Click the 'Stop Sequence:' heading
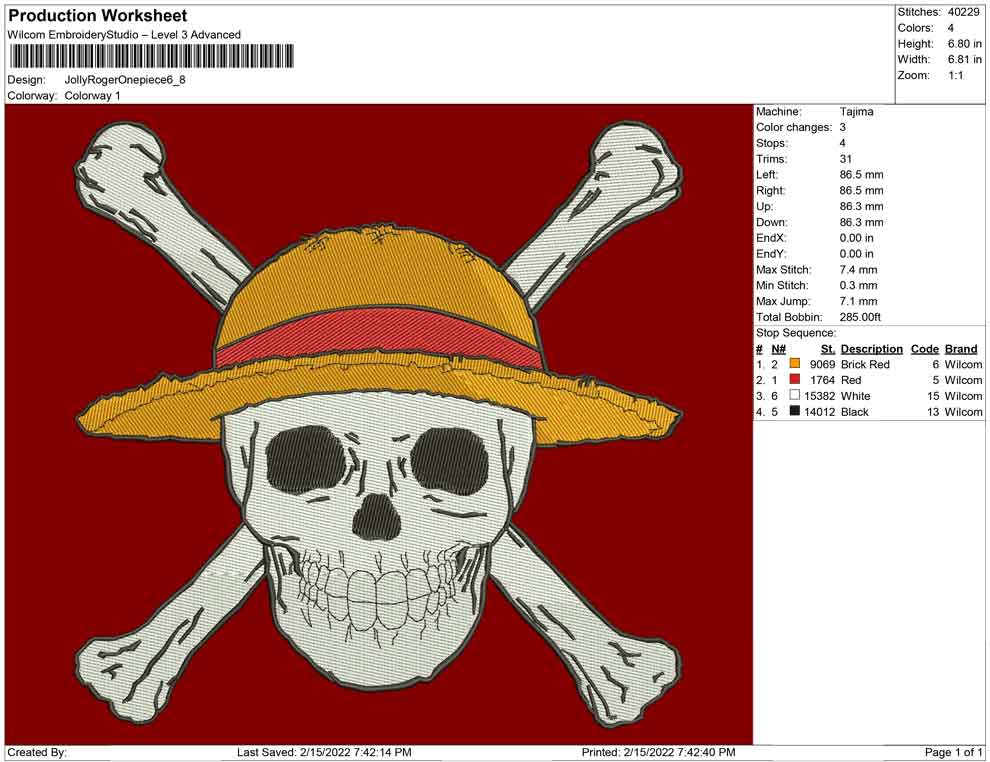 pos(796,333)
